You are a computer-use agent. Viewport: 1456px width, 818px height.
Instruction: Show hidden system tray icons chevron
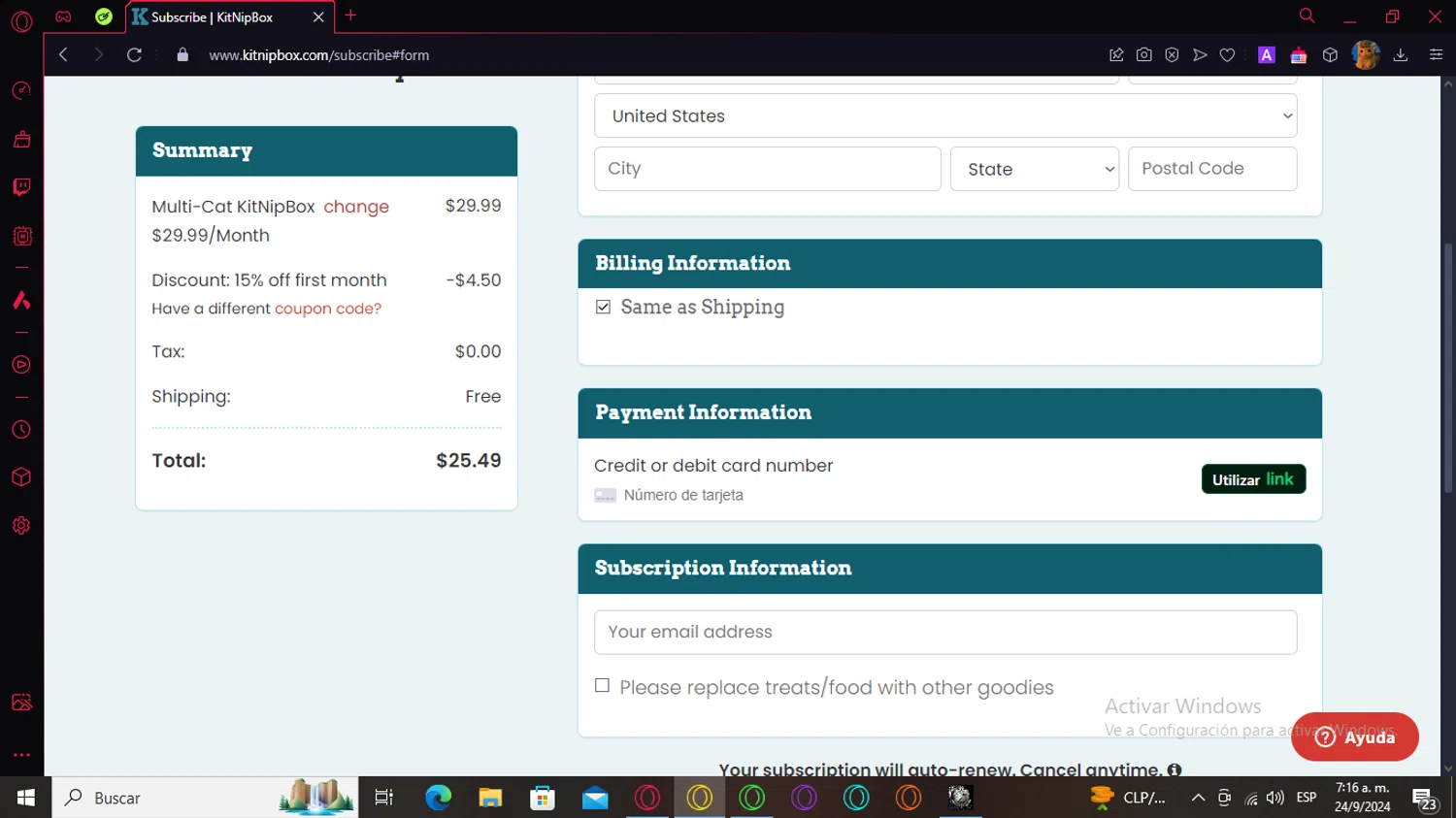tap(1198, 798)
